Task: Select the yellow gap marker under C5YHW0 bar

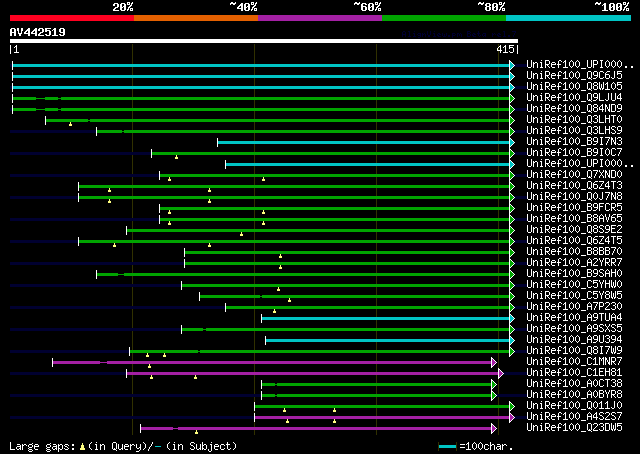Action: click(x=279, y=289)
